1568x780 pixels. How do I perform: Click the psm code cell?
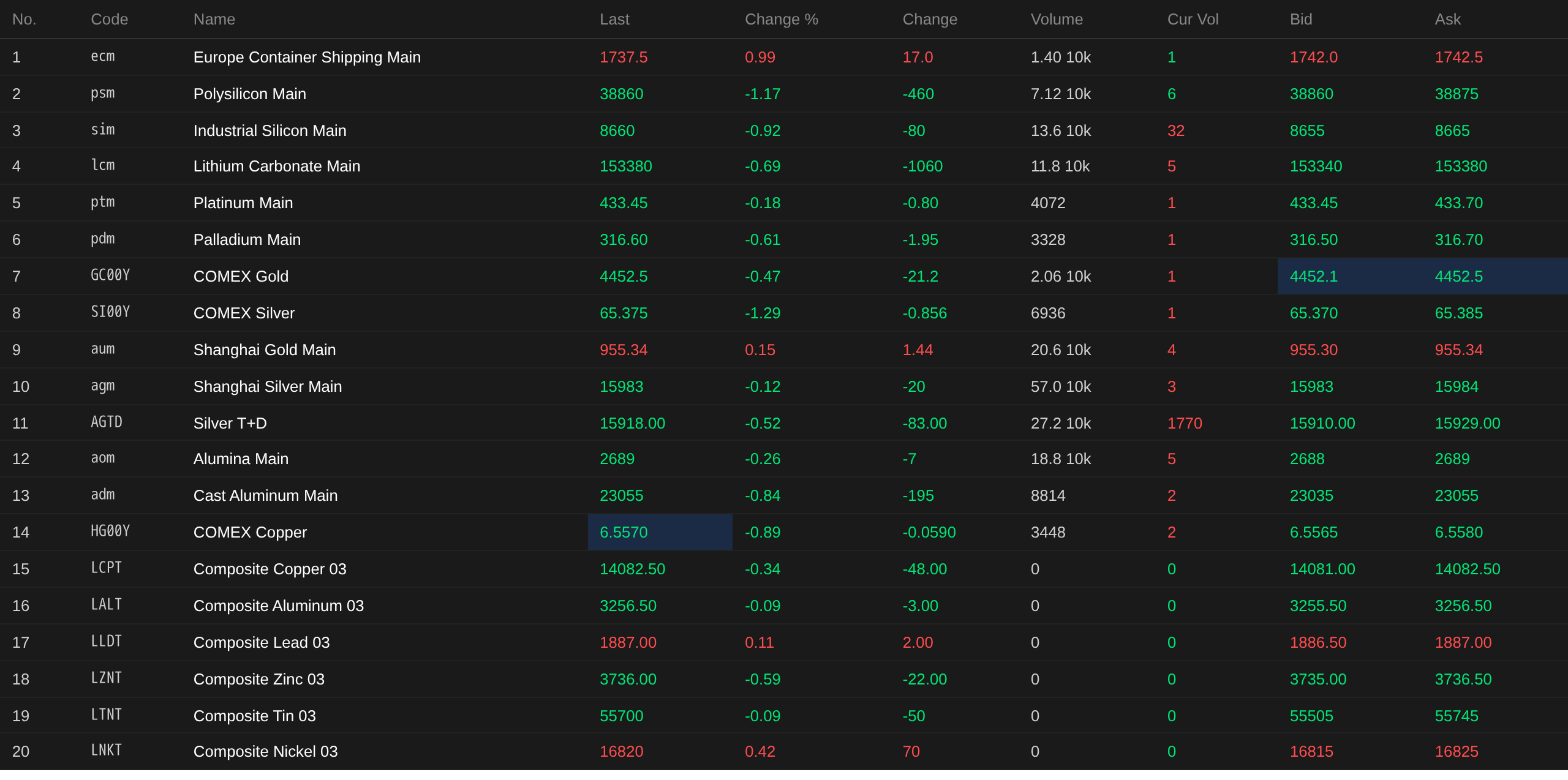point(103,93)
